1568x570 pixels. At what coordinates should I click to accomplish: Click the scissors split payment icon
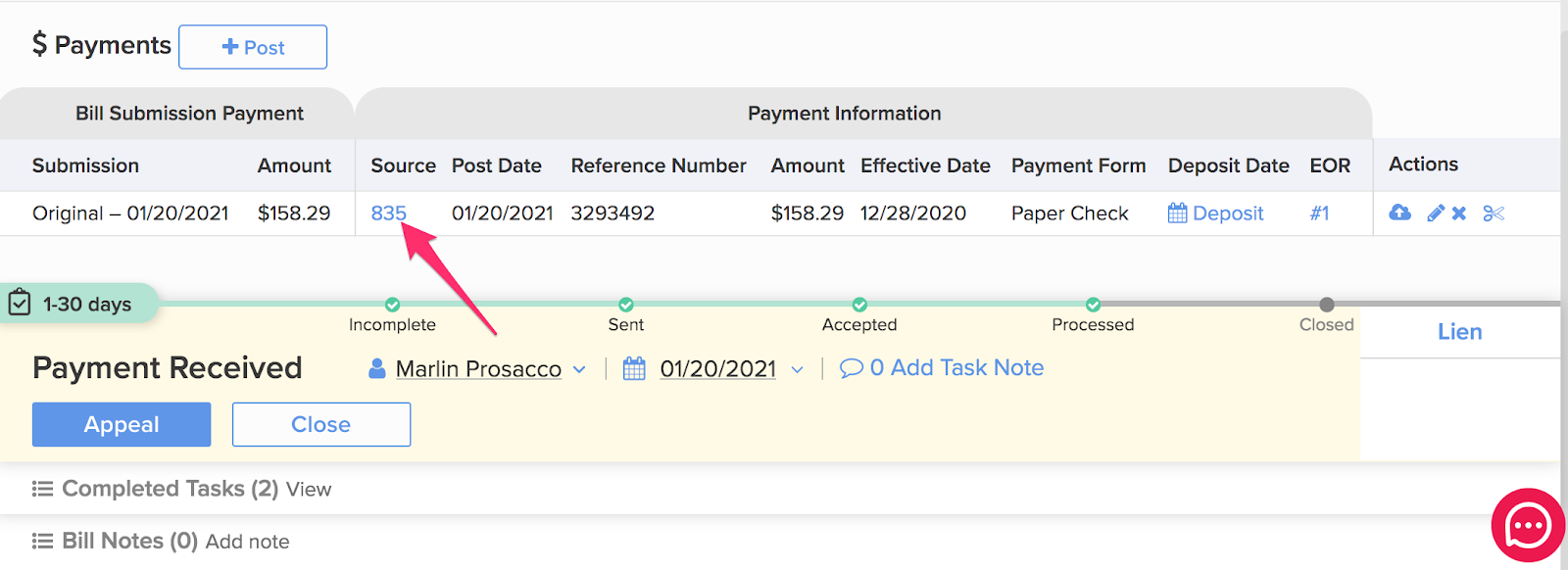pos(1494,213)
